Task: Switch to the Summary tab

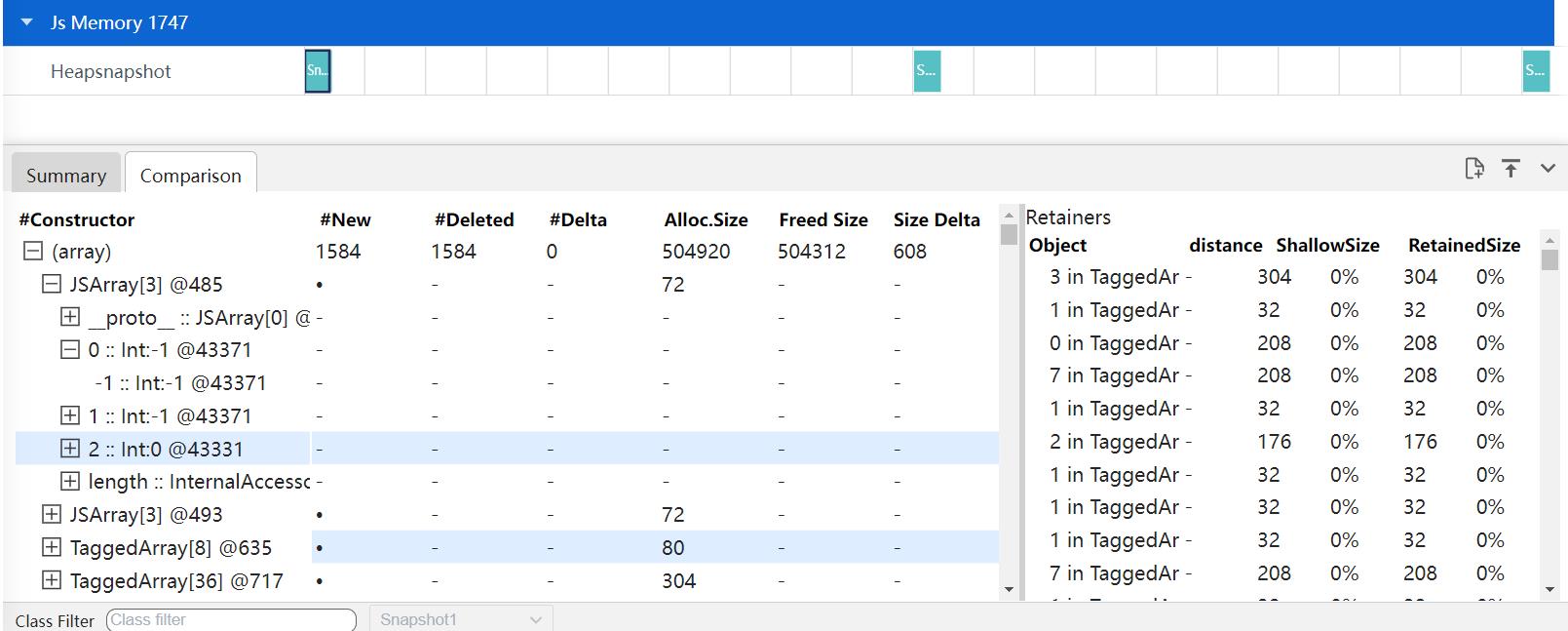Action: click(x=66, y=176)
